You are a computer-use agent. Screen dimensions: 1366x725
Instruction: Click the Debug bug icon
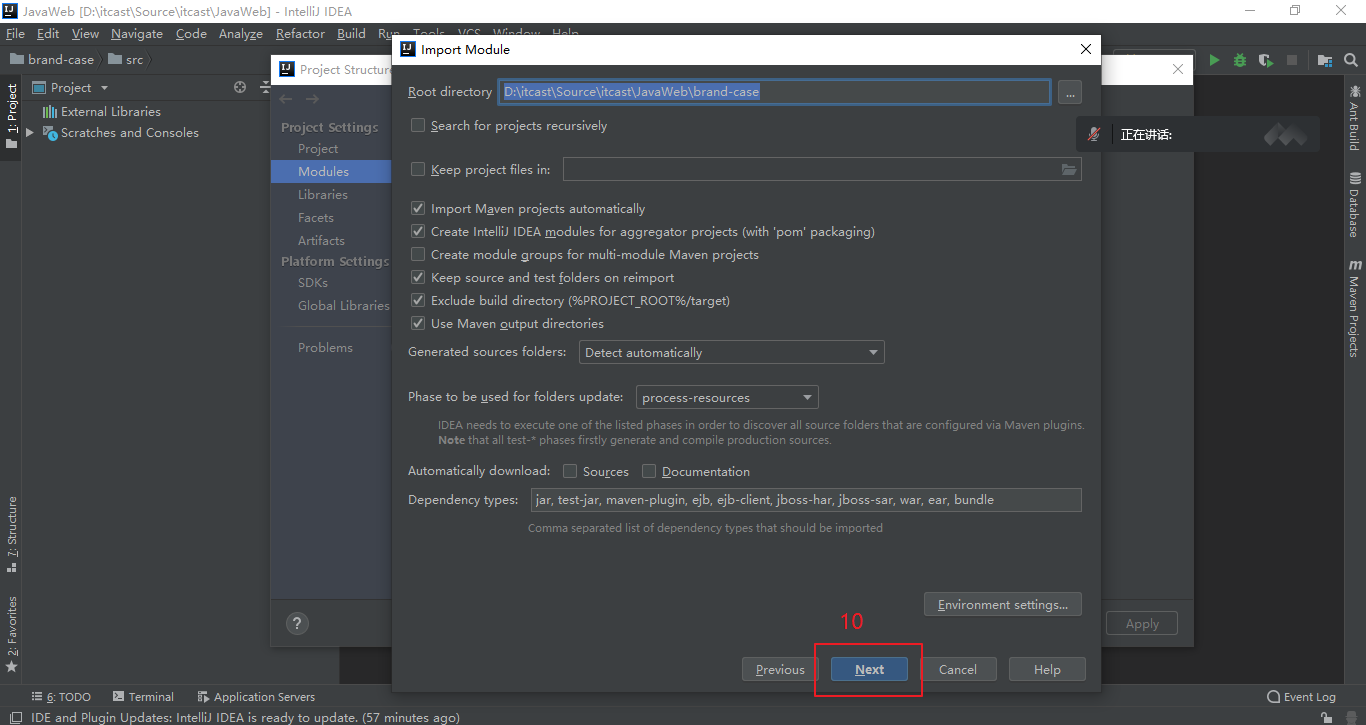1240,60
